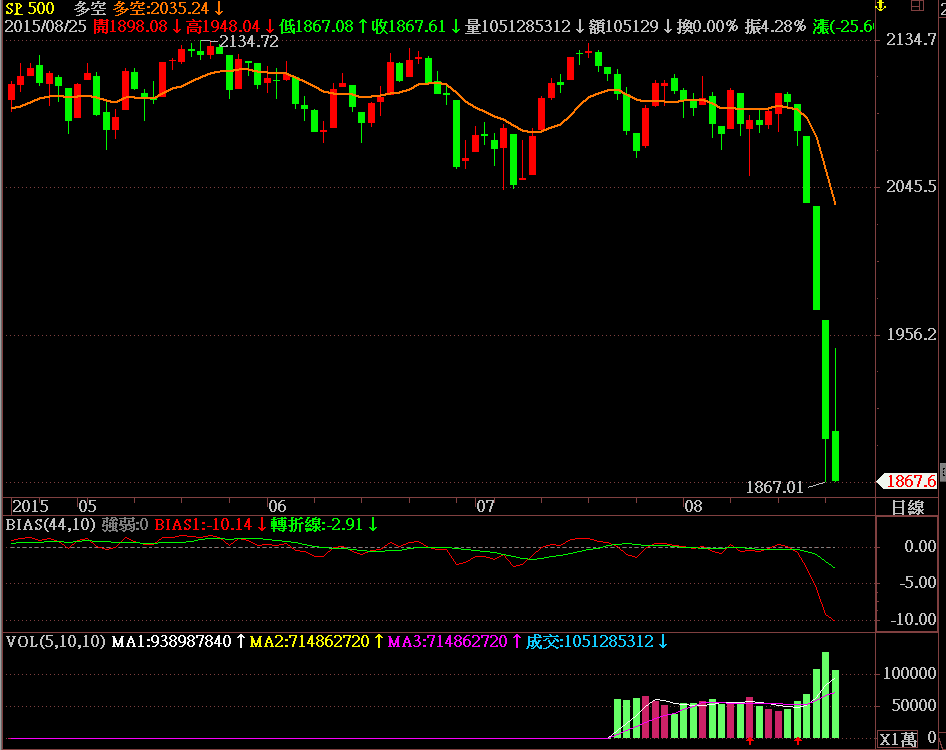Viewport: 946px width, 750px height.
Task: Click the X1萬 volume unit label
Action: click(x=898, y=739)
